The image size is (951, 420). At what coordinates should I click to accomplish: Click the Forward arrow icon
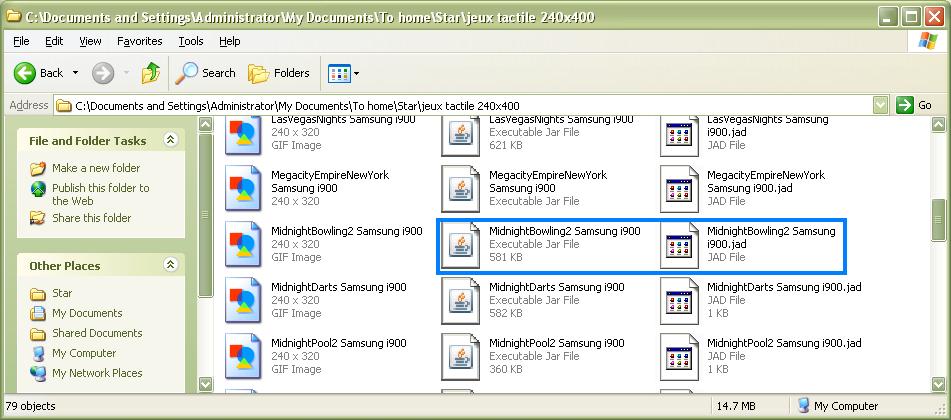coord(103,73)
